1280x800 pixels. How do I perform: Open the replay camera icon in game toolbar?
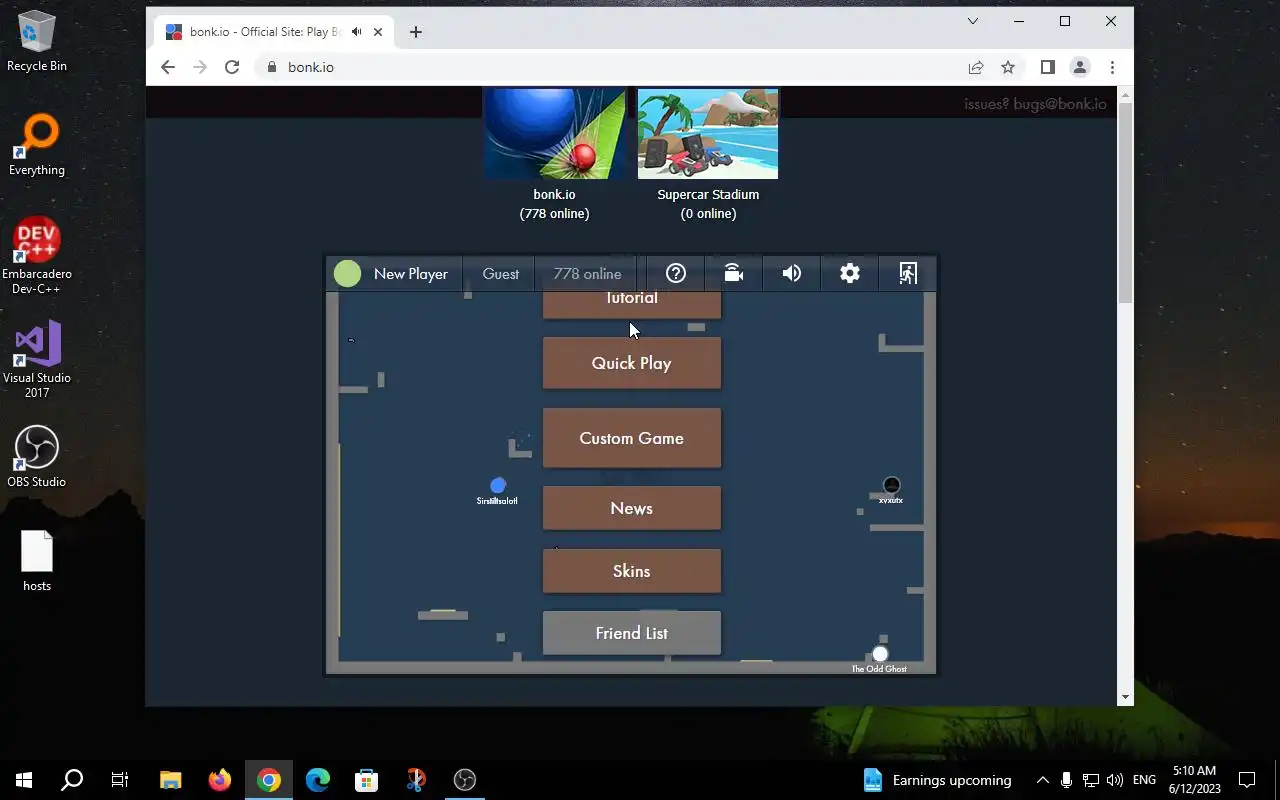point(734,273)
